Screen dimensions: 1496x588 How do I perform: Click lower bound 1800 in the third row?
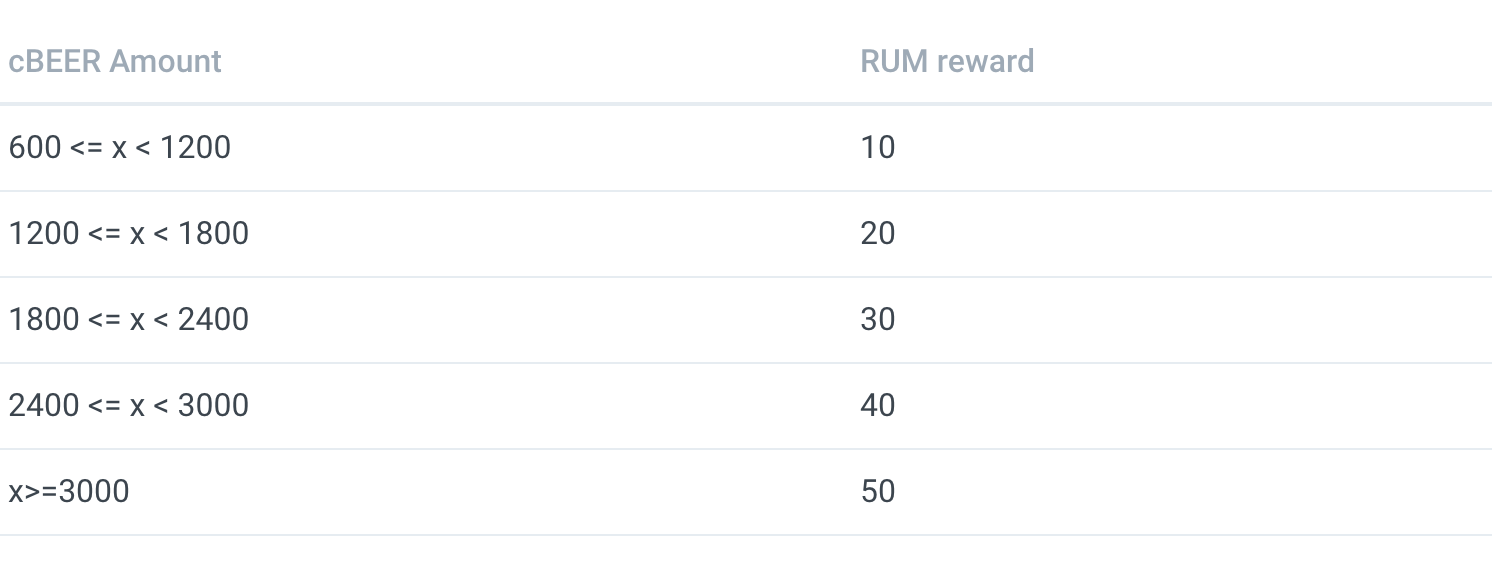[44, 320]
